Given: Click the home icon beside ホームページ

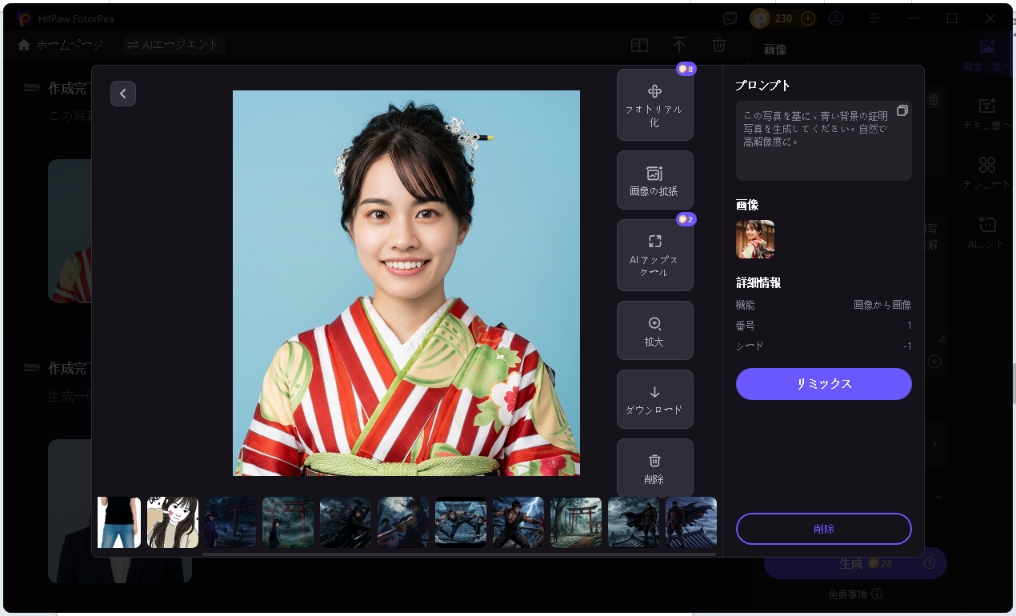Looking at the screenshot, I should pos(24,45).
